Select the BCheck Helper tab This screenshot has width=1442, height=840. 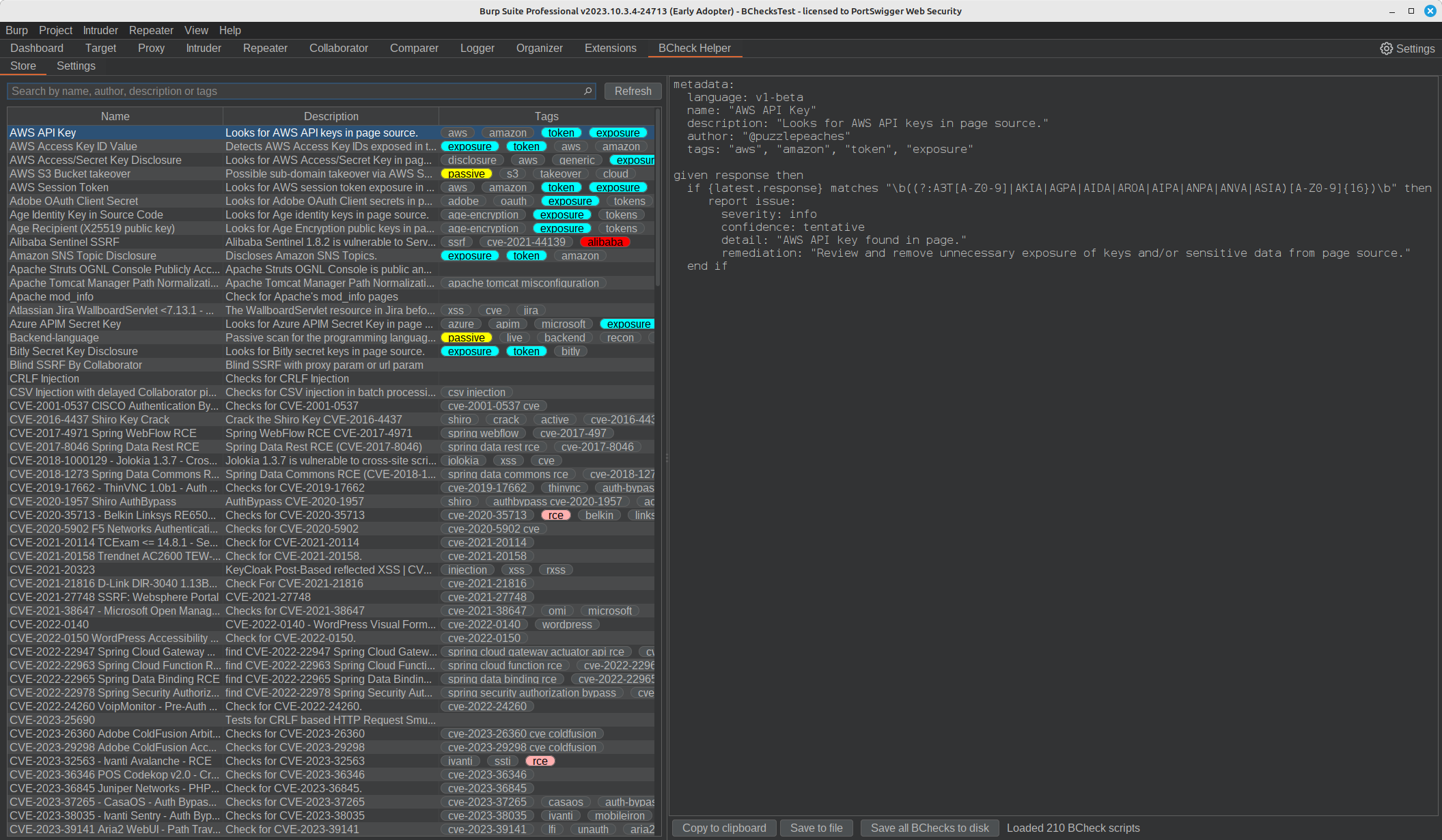694,48
